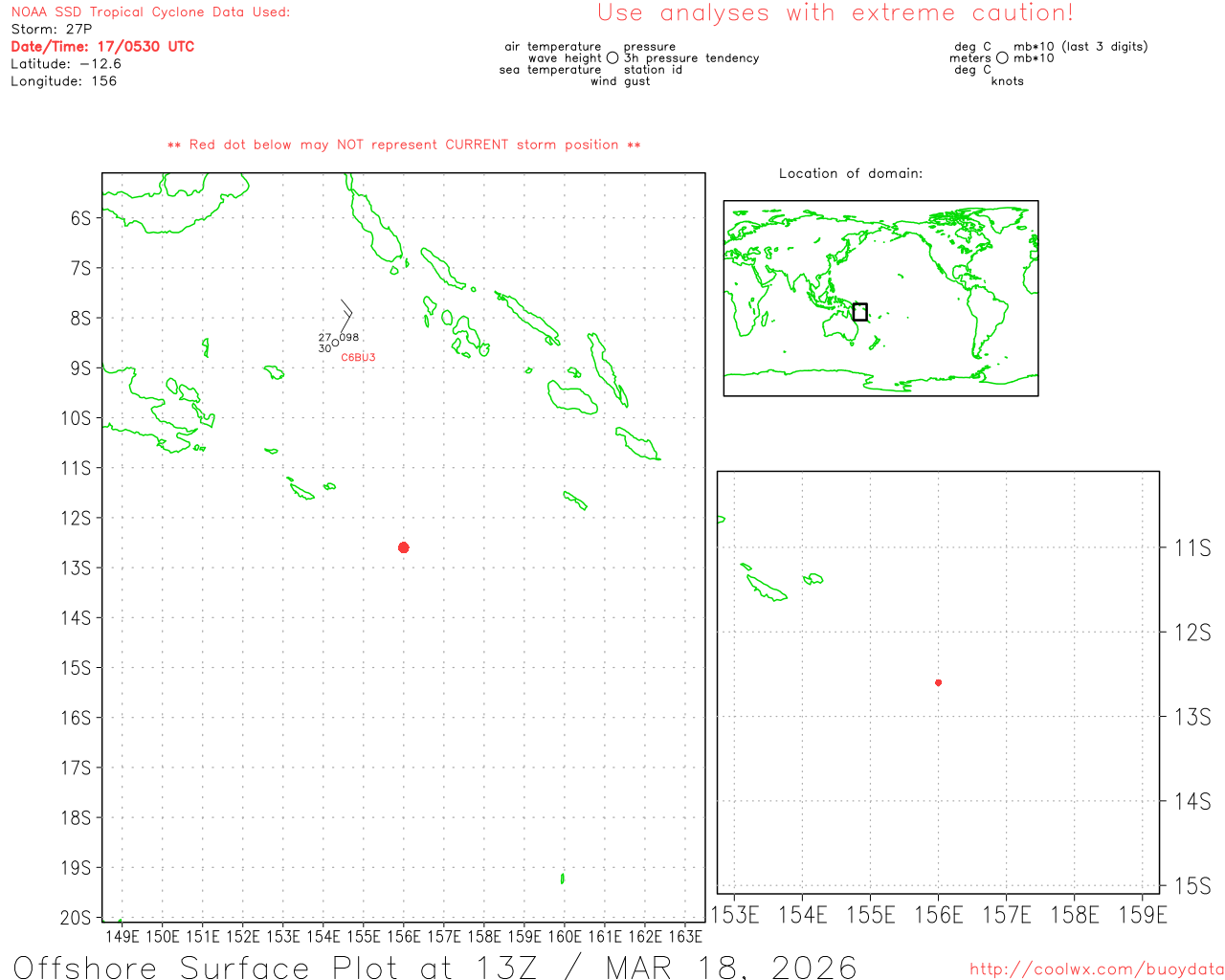Click the red storm dot on main map

(x=404, y=547)
